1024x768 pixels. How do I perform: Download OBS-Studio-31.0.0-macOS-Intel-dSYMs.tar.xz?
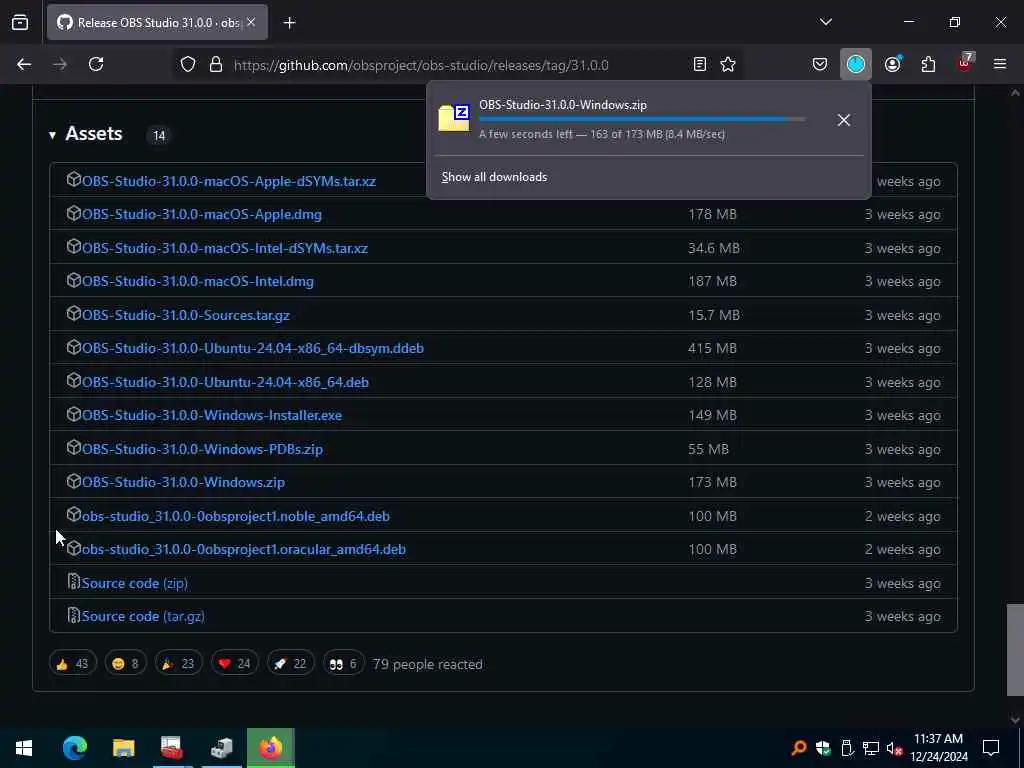pos(225,248)
